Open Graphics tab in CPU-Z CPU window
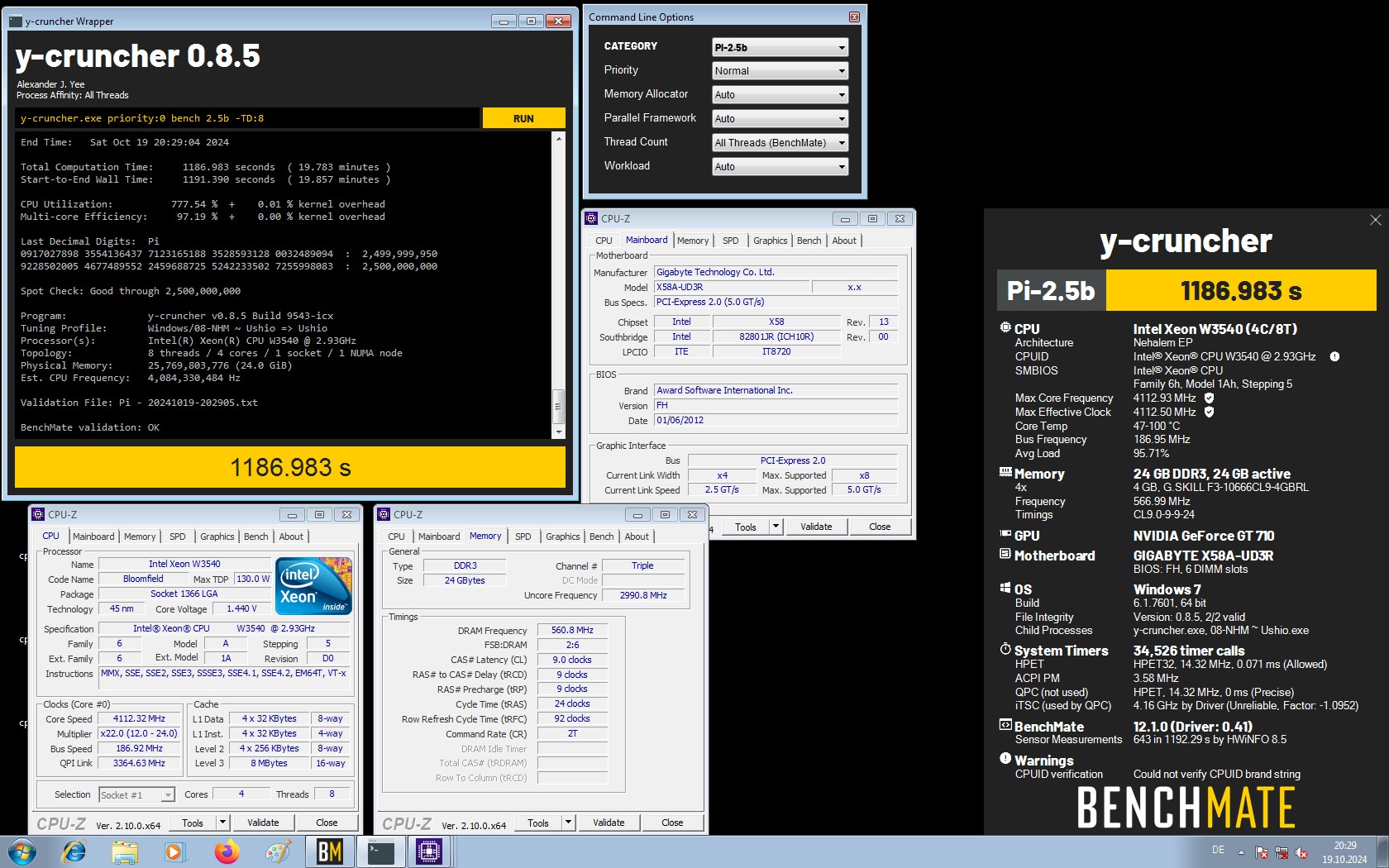The width and height of the screenshot is (1389, 868). (217, 537)
